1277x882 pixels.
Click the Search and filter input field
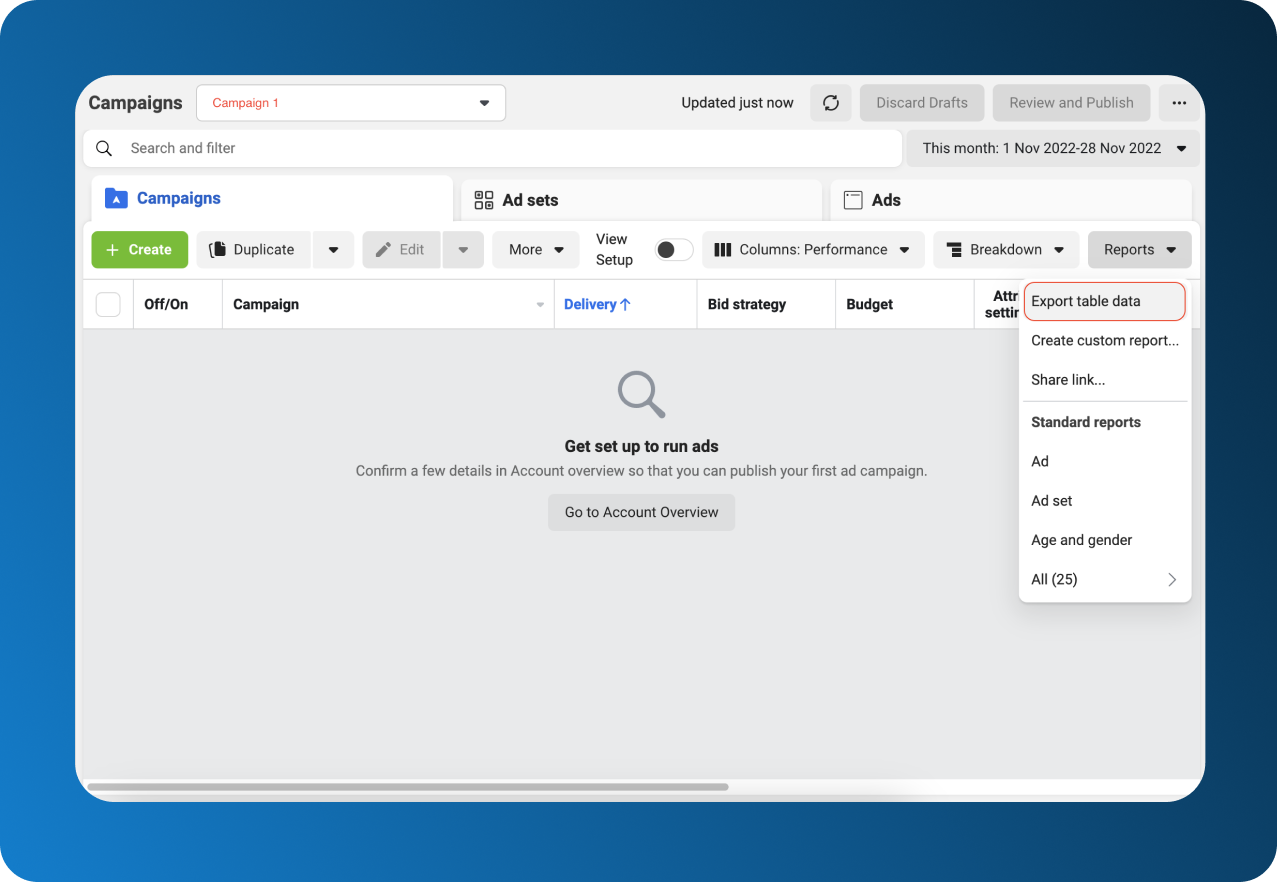pos(400,148)
